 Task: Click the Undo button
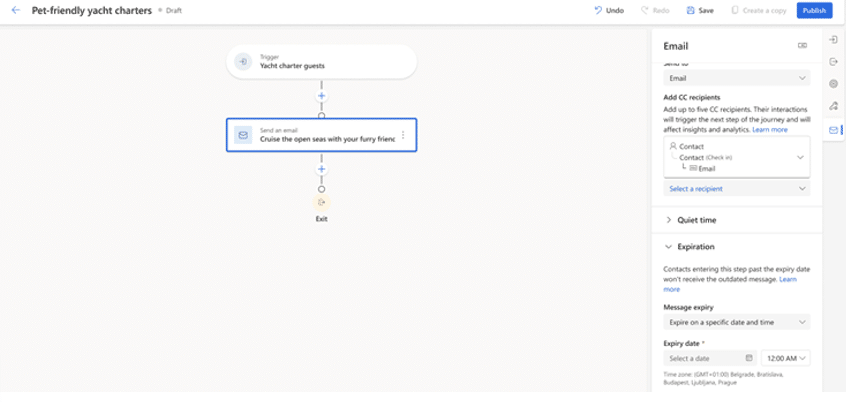(x=609, y=10)
